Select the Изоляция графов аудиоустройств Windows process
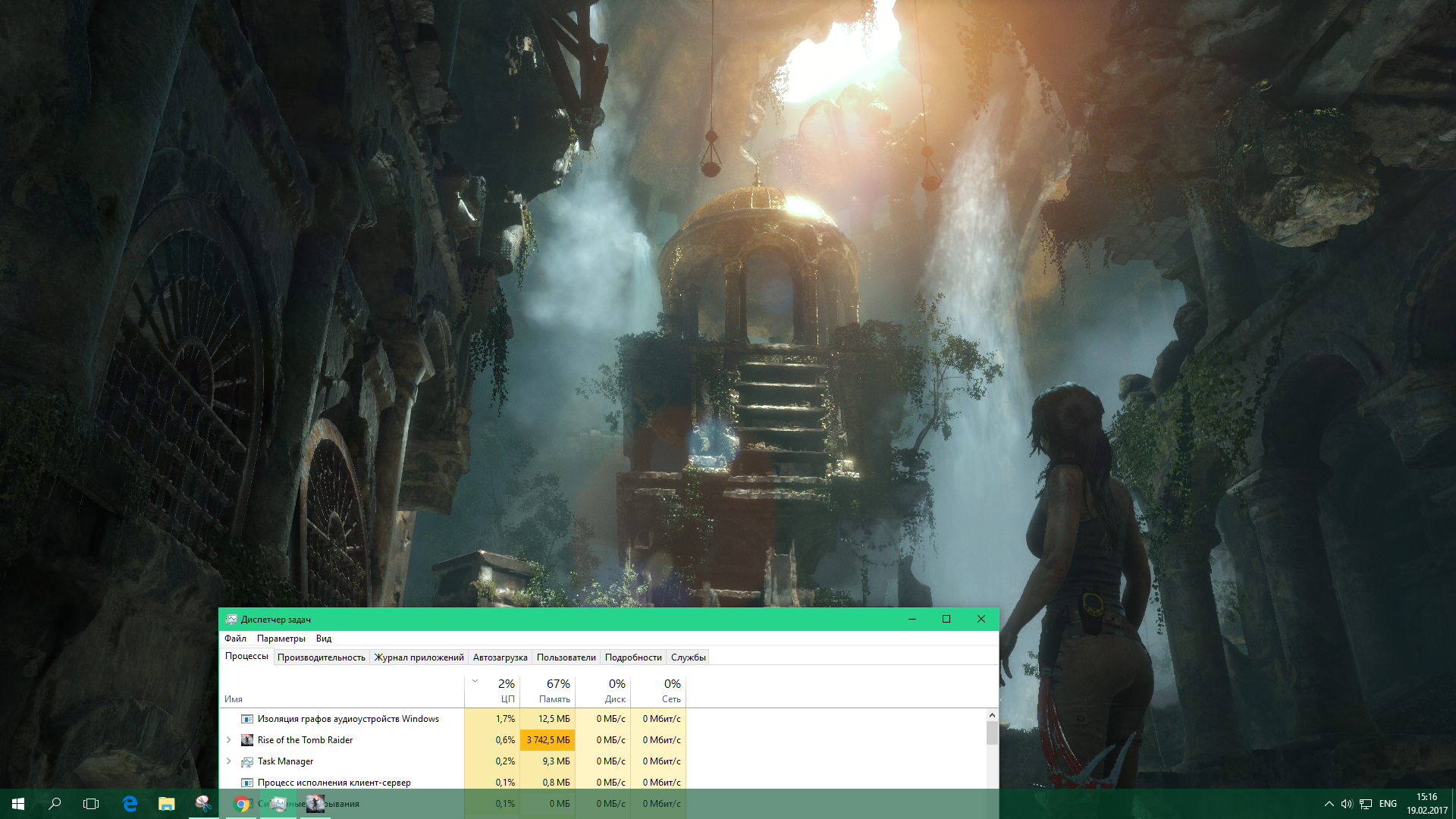 (x=348, y=719)
